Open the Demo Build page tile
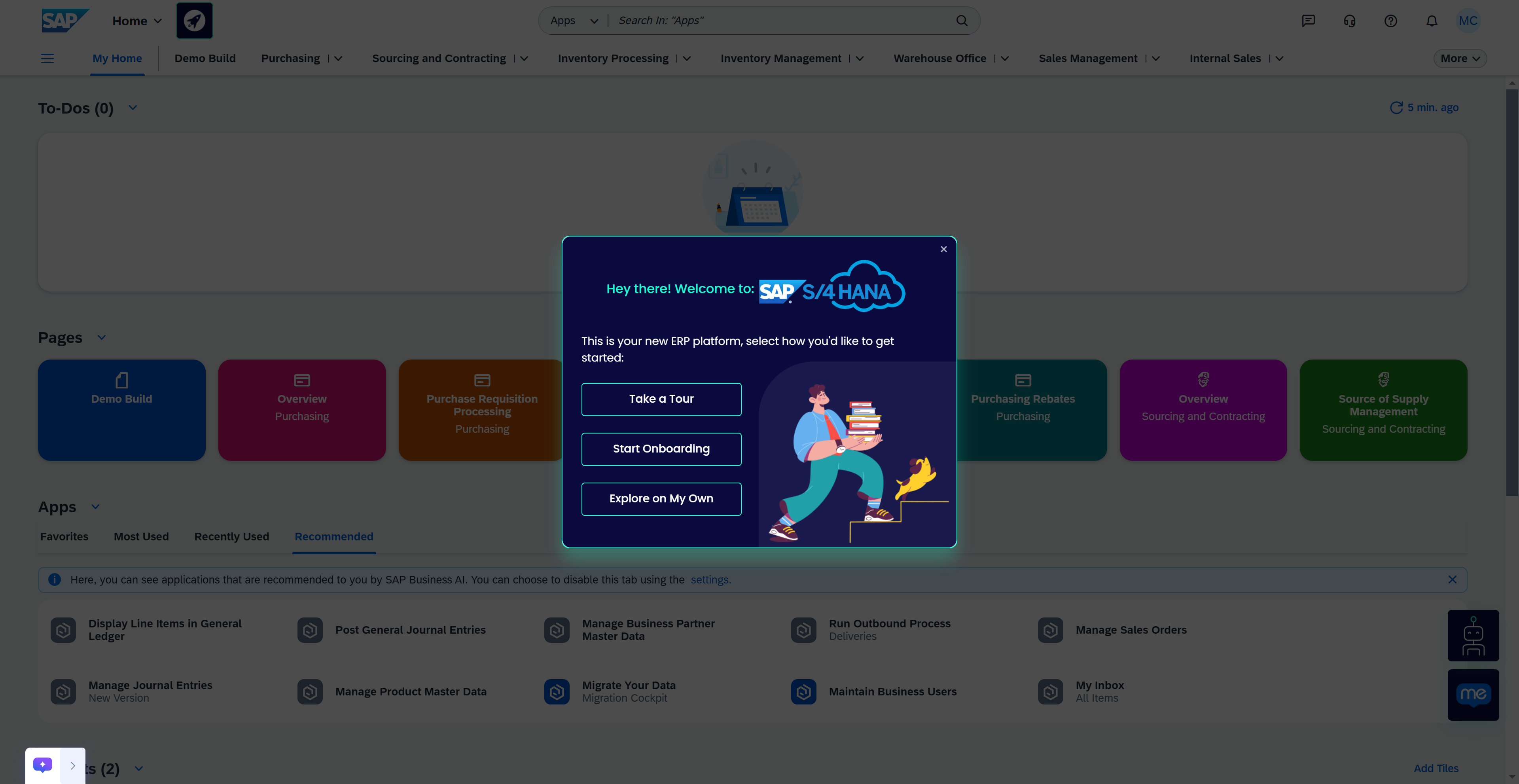This screenshot has width=1519, height=784. [x=122, y=410]
